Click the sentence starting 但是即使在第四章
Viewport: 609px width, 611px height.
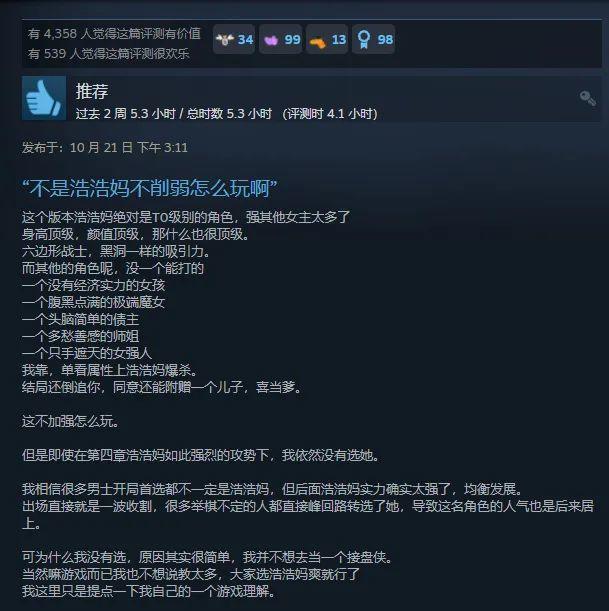click(201, 455)
